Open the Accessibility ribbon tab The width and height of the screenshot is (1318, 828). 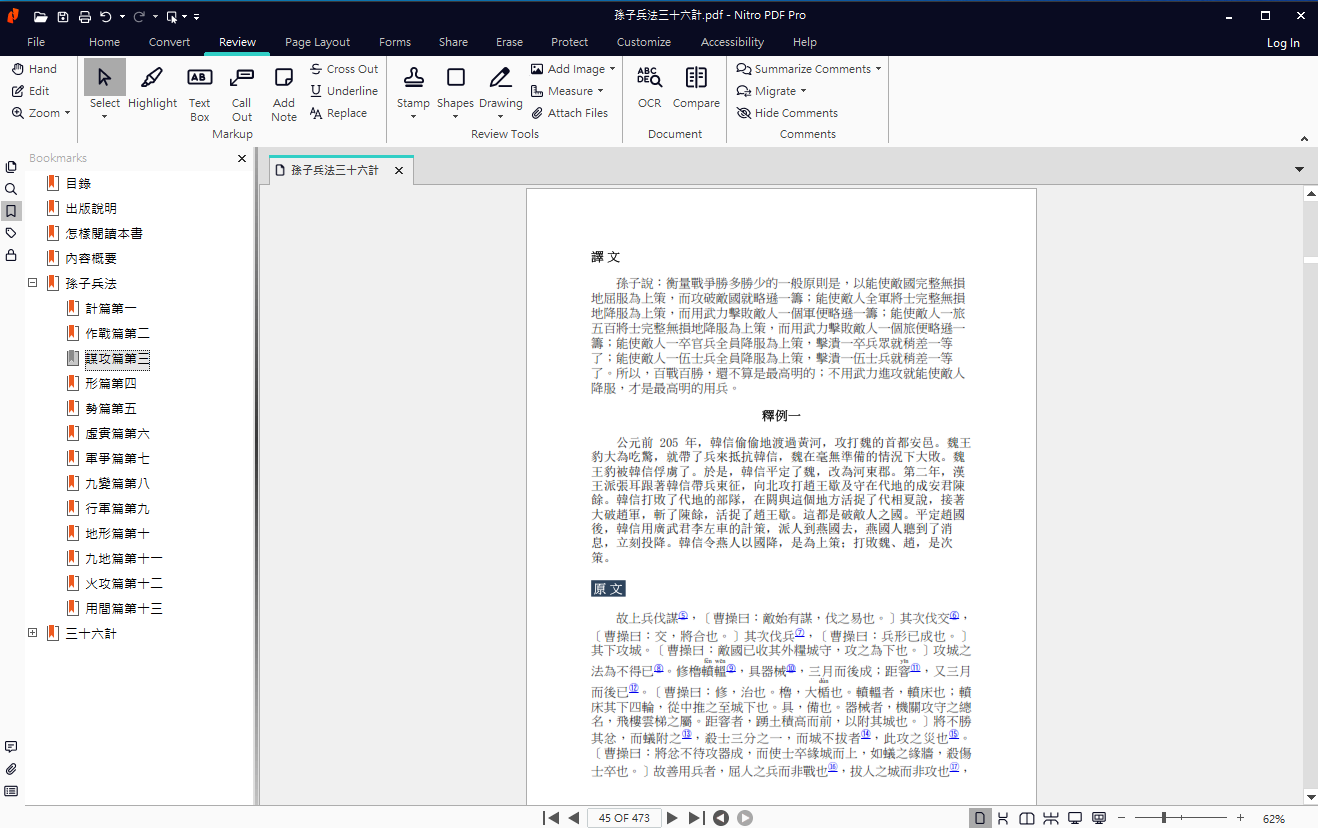[732, 42]
